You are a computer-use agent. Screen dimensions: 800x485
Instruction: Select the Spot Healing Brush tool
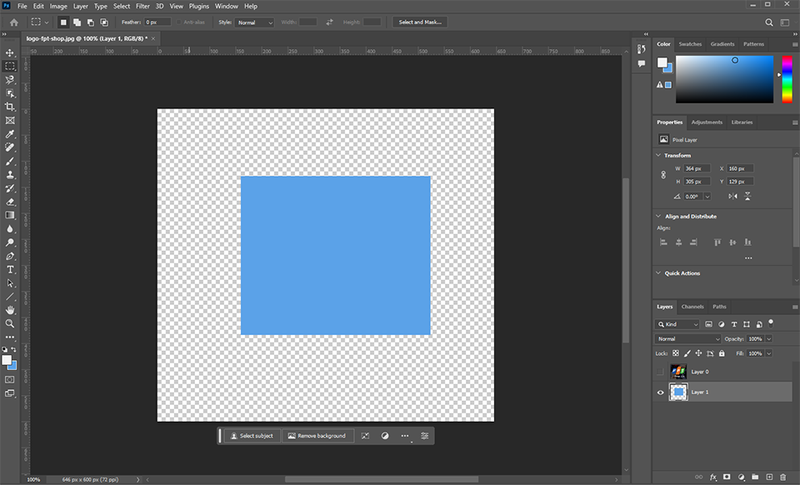point(10,147)
